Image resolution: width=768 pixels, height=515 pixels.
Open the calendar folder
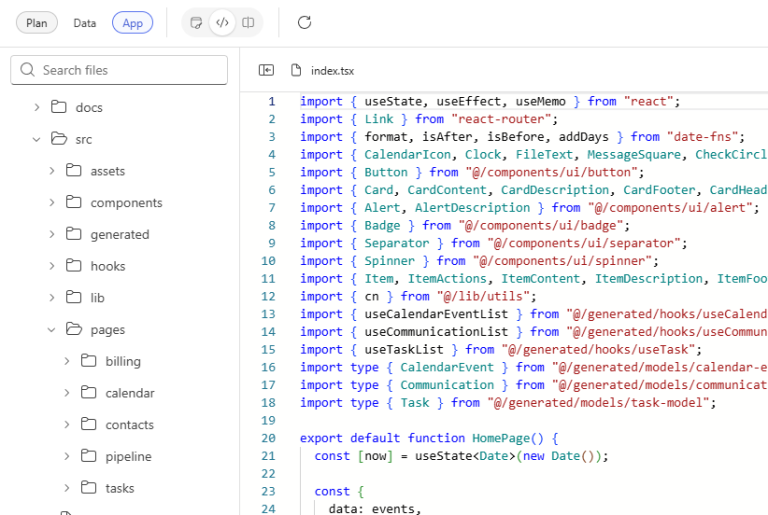[129, 393]
